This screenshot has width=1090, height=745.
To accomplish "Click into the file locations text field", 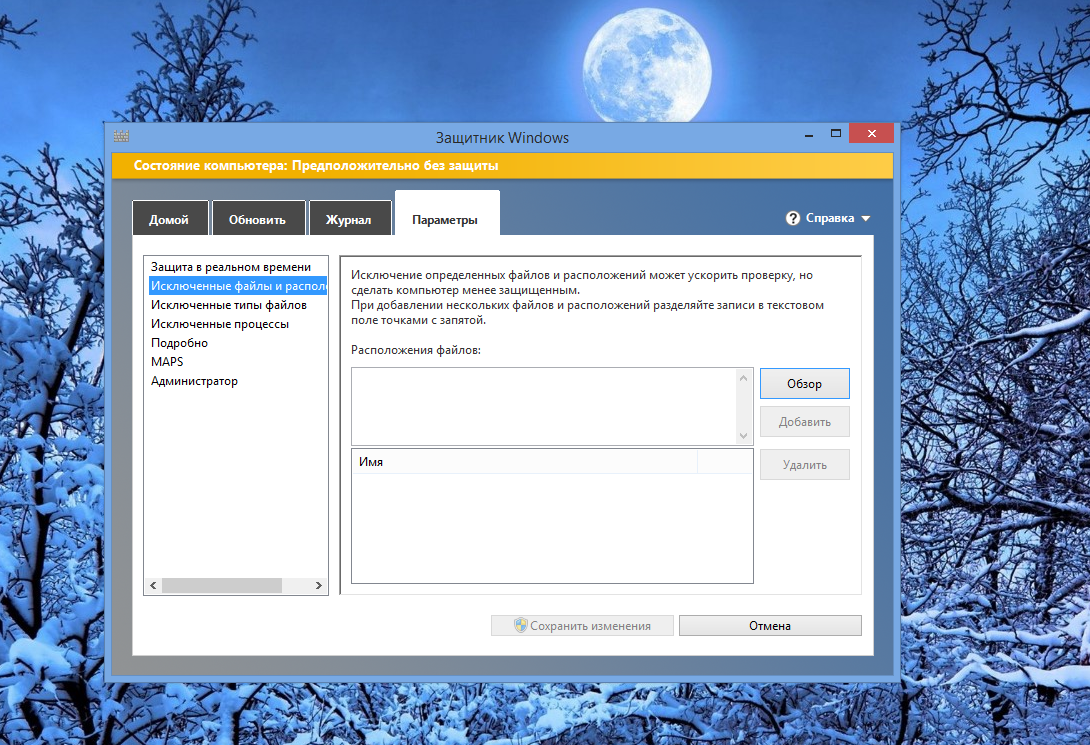I will (544, 407).
